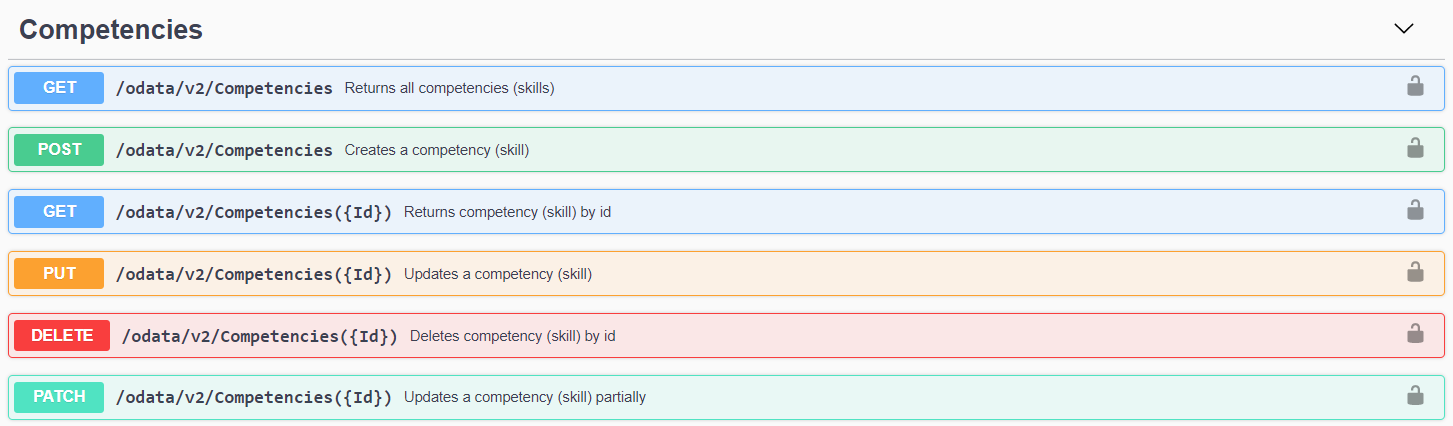Click the authorization lock on GET by id row
The height and width of the screenshot is (426, 1453).
[x=1415, y=211]
